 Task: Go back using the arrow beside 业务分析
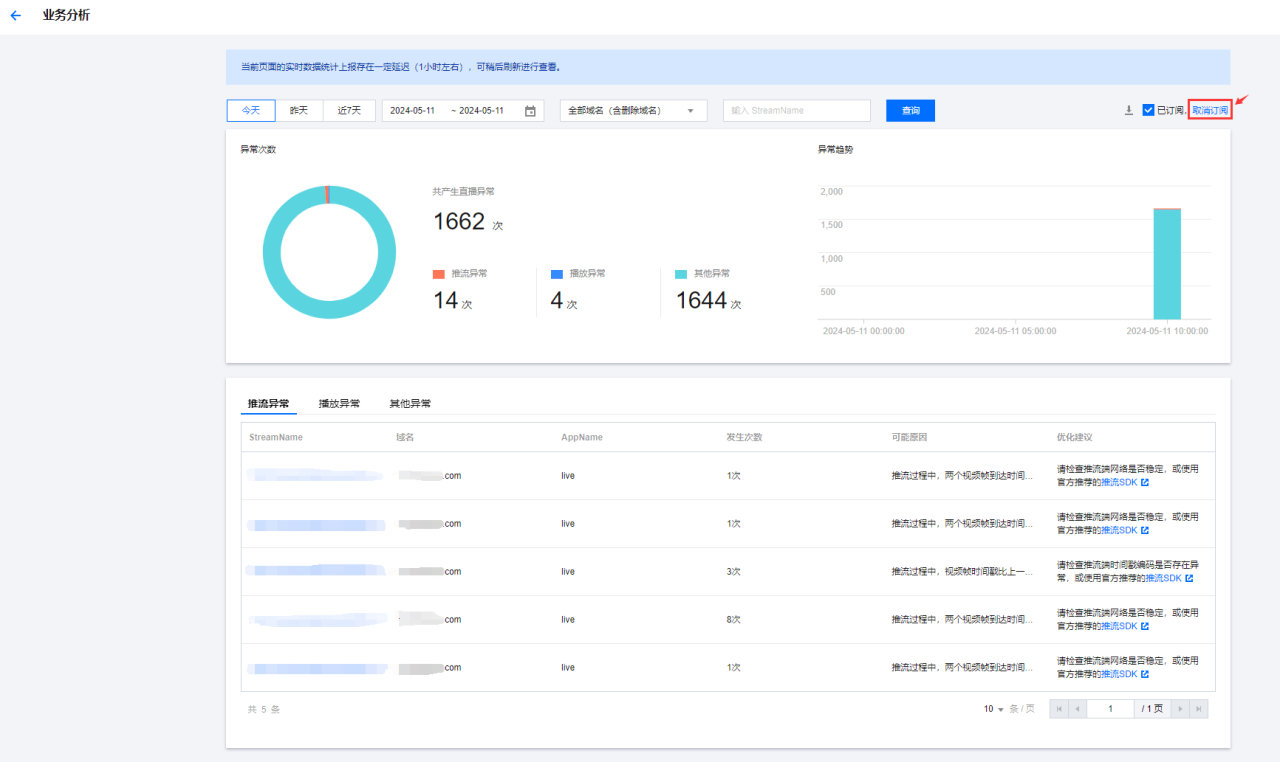(x=15, y=16)
